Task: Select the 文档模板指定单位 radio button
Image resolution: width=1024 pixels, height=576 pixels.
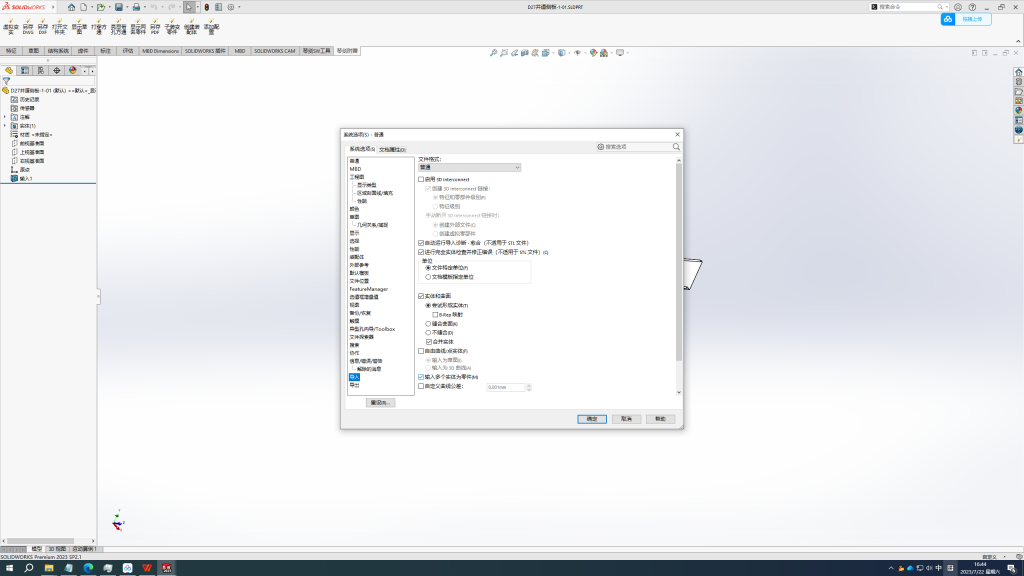Action: pos(429,277)
